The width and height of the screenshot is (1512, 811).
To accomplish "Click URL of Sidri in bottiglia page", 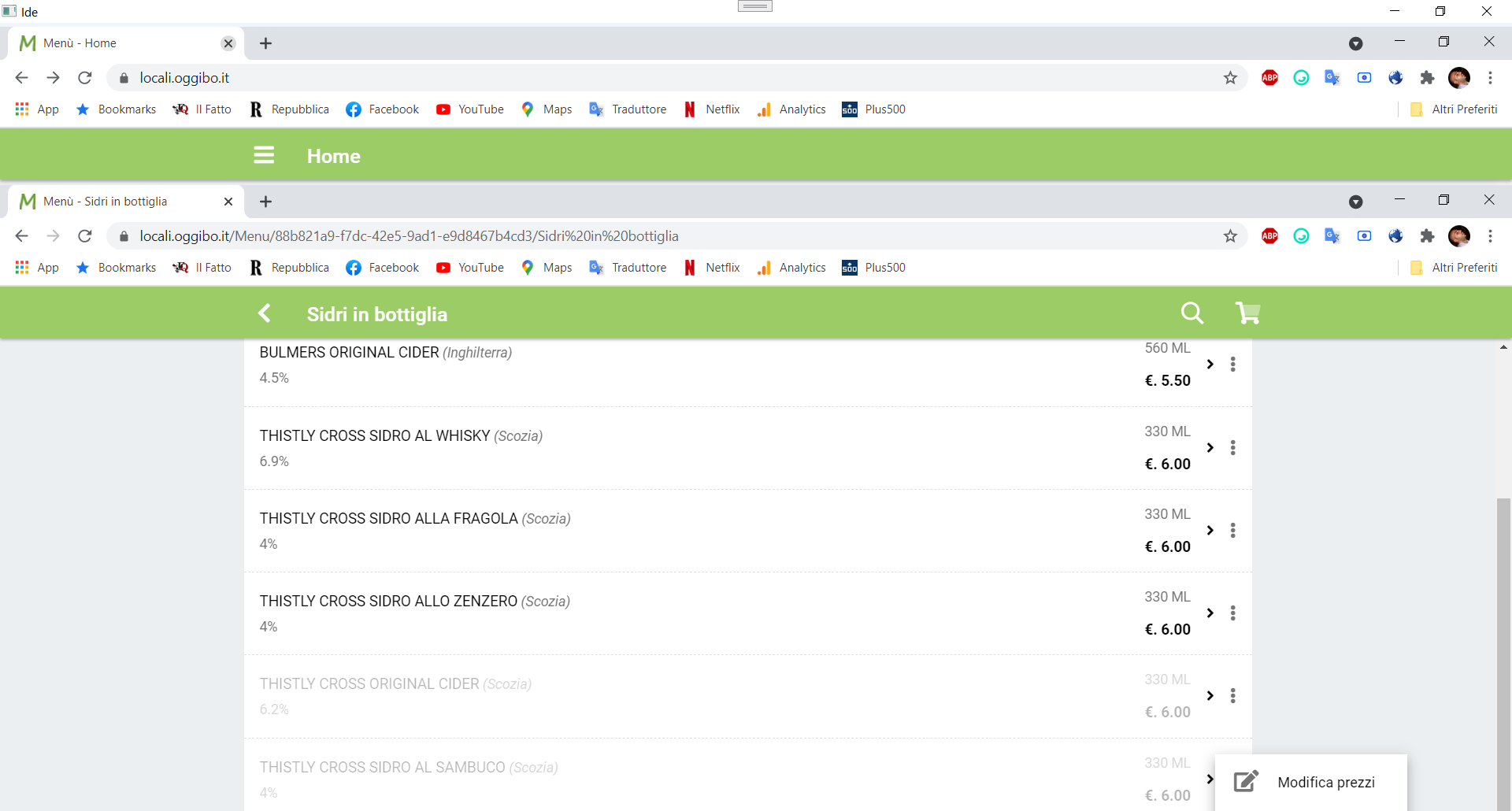I will click(409, 235).
